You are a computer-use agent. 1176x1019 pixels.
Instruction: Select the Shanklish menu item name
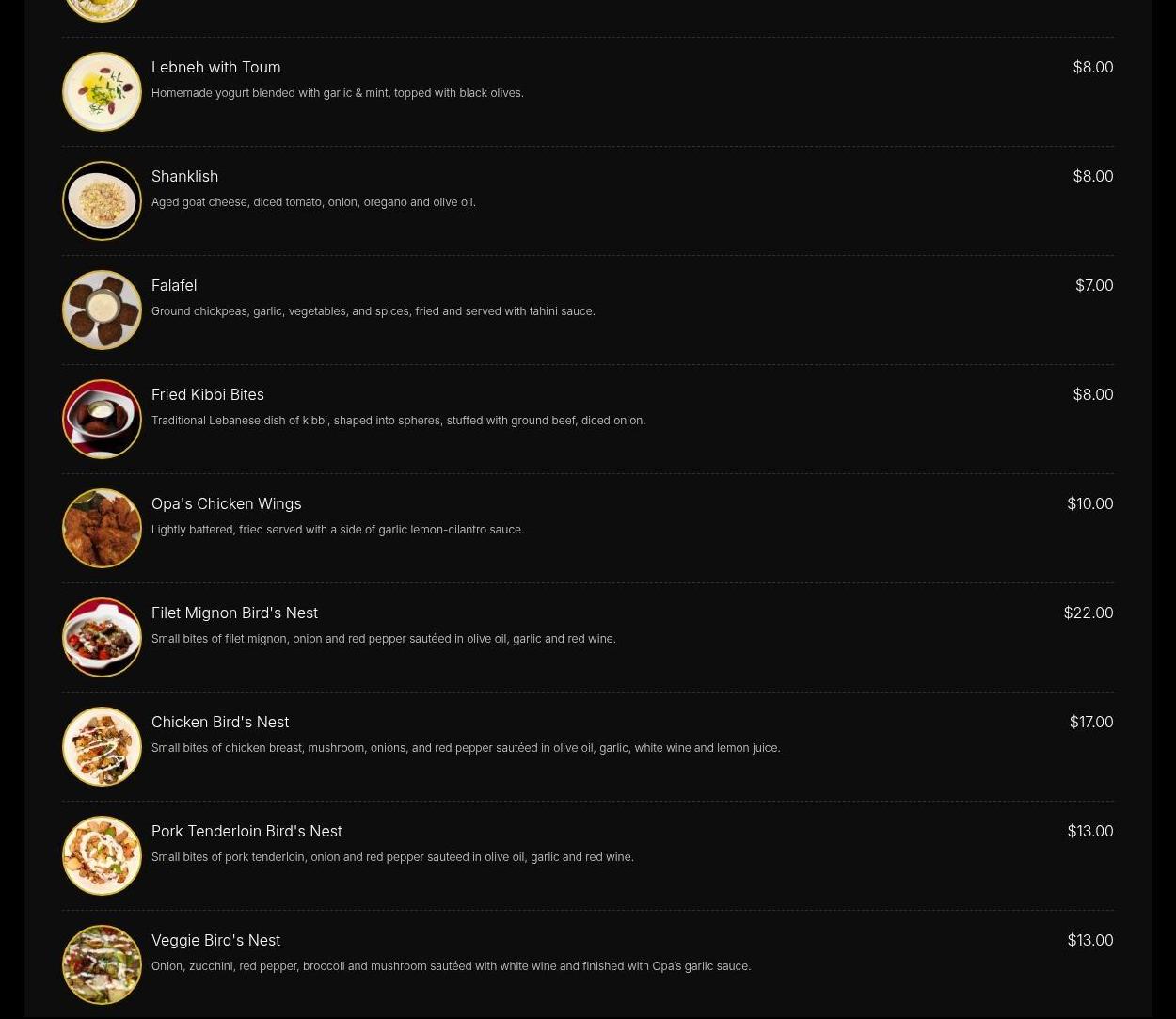pos(184,176)
